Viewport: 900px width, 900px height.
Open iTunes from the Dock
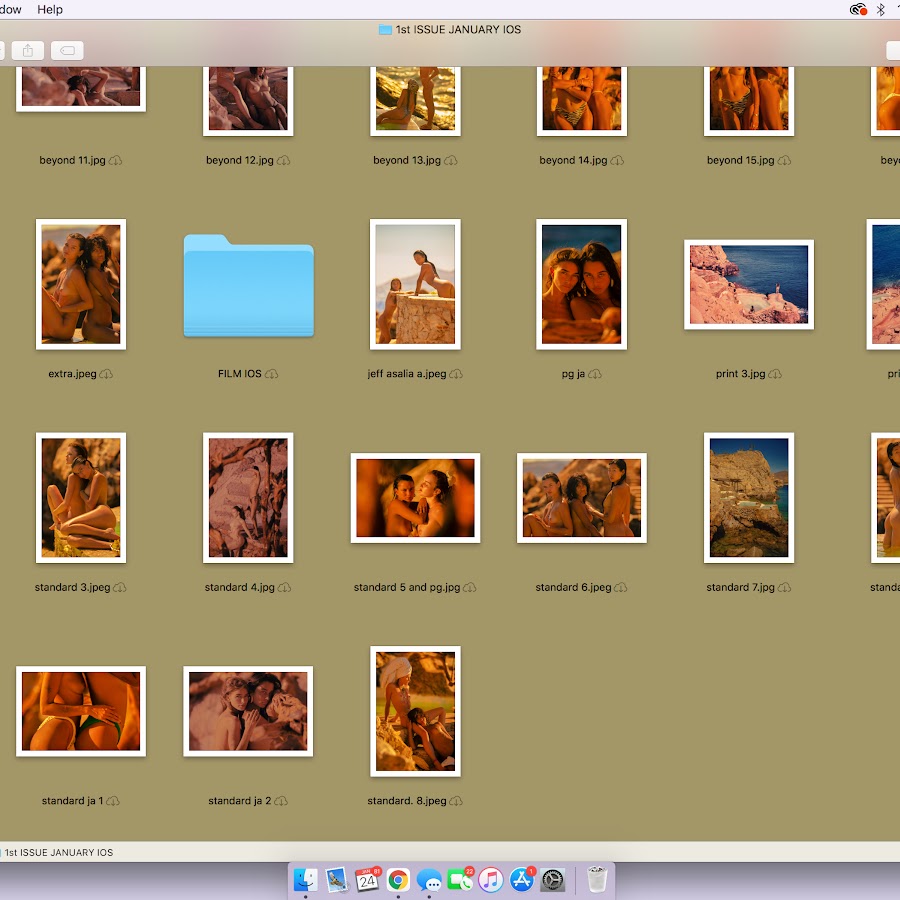pos(490,880)
